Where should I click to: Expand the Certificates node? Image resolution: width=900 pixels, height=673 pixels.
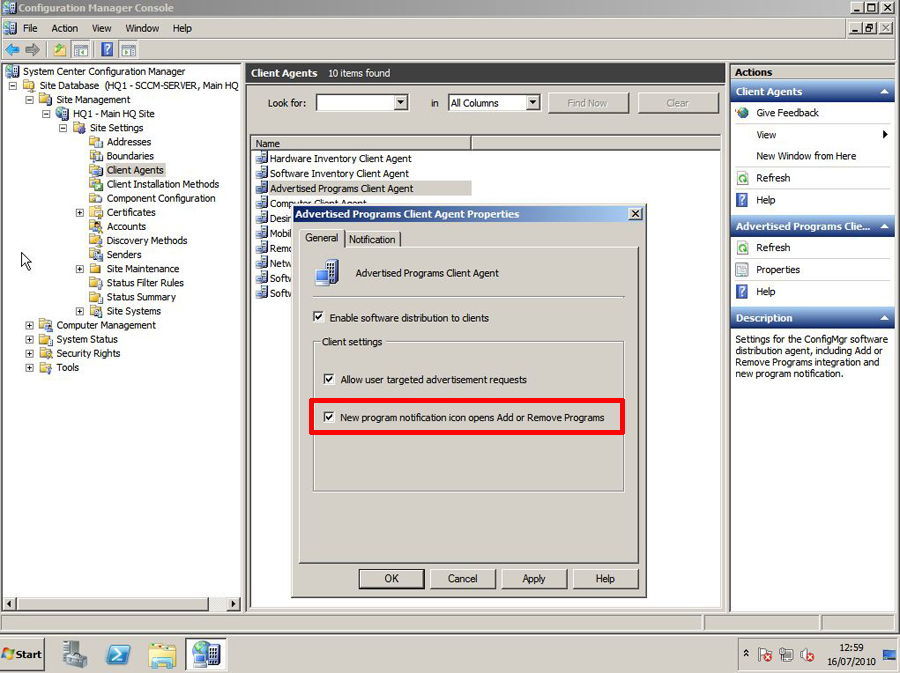80,212
